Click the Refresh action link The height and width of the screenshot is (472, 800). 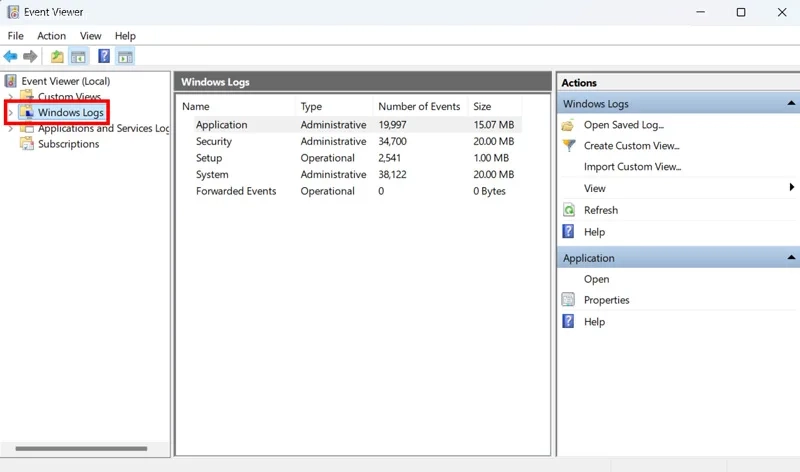601,210
